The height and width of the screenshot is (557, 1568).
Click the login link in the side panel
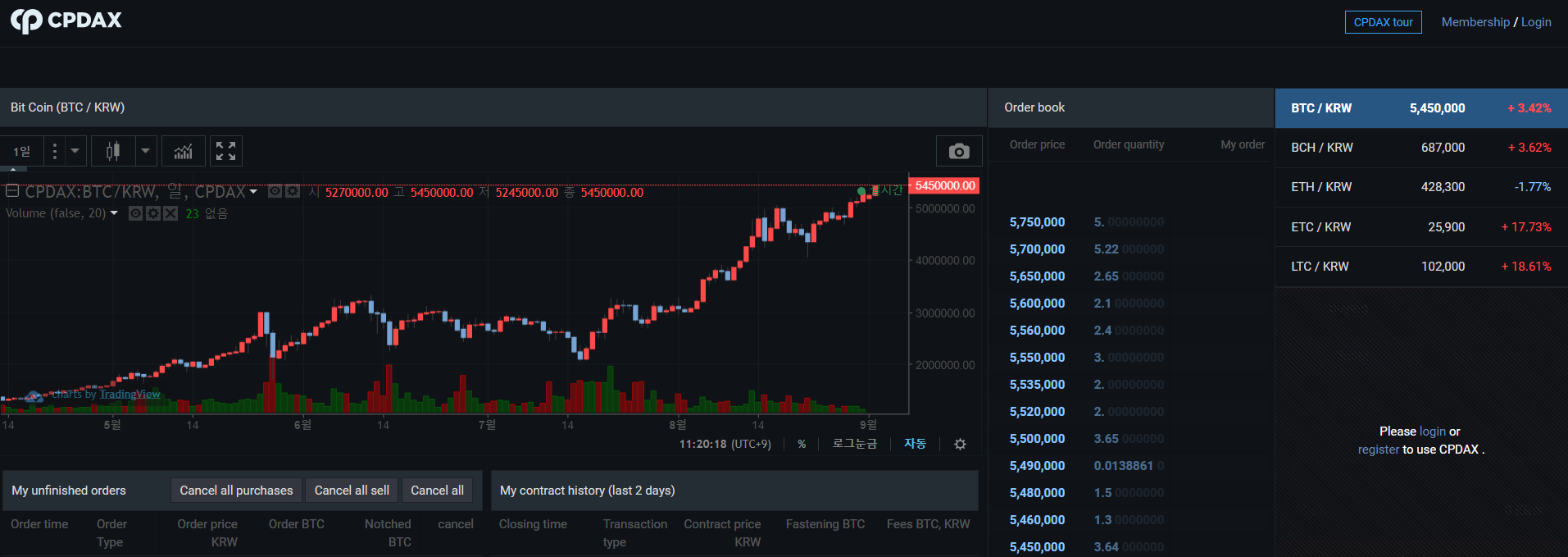pos(1432,431)
